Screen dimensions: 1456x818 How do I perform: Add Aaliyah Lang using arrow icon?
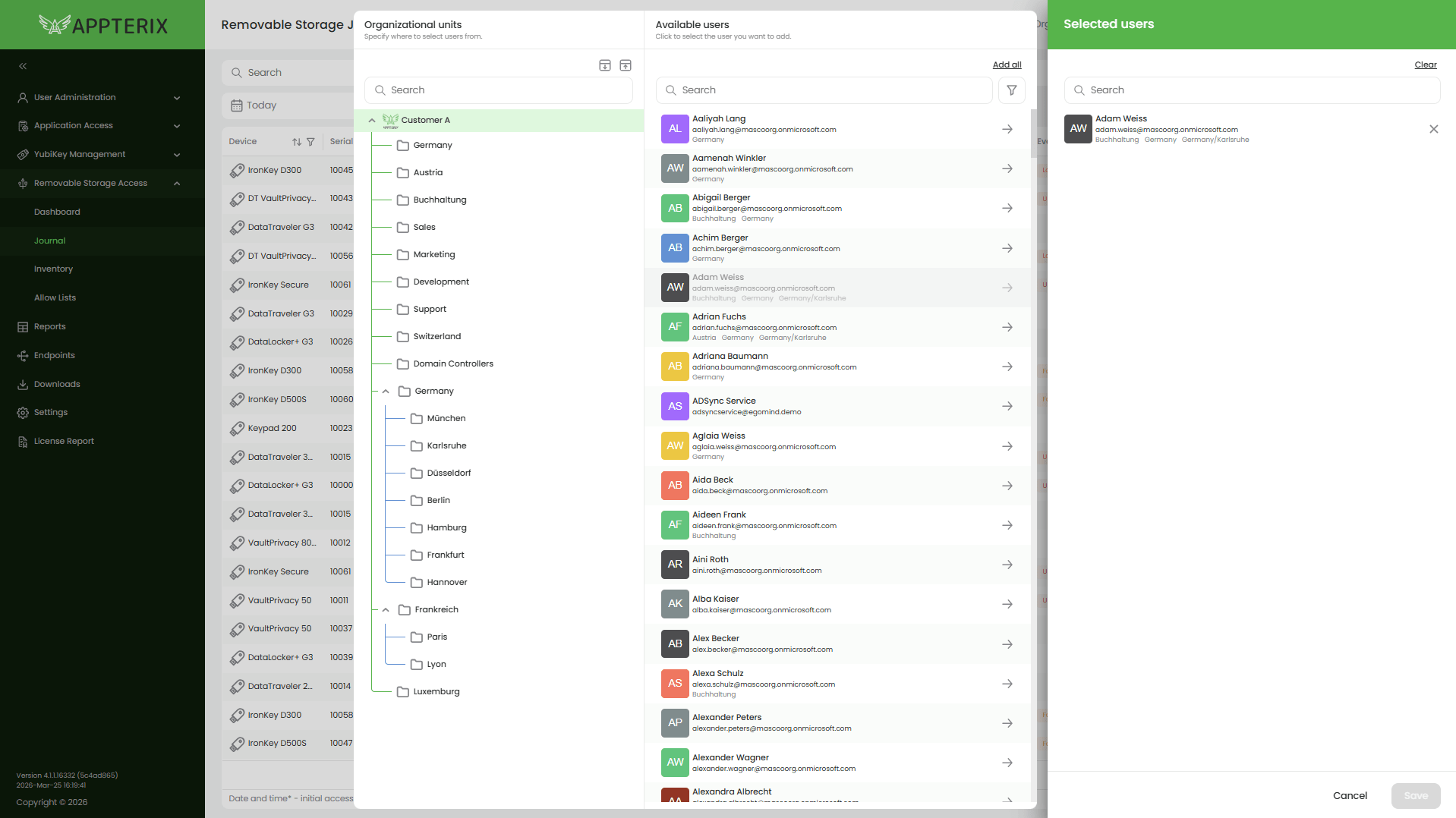(x=1007, y=129)
